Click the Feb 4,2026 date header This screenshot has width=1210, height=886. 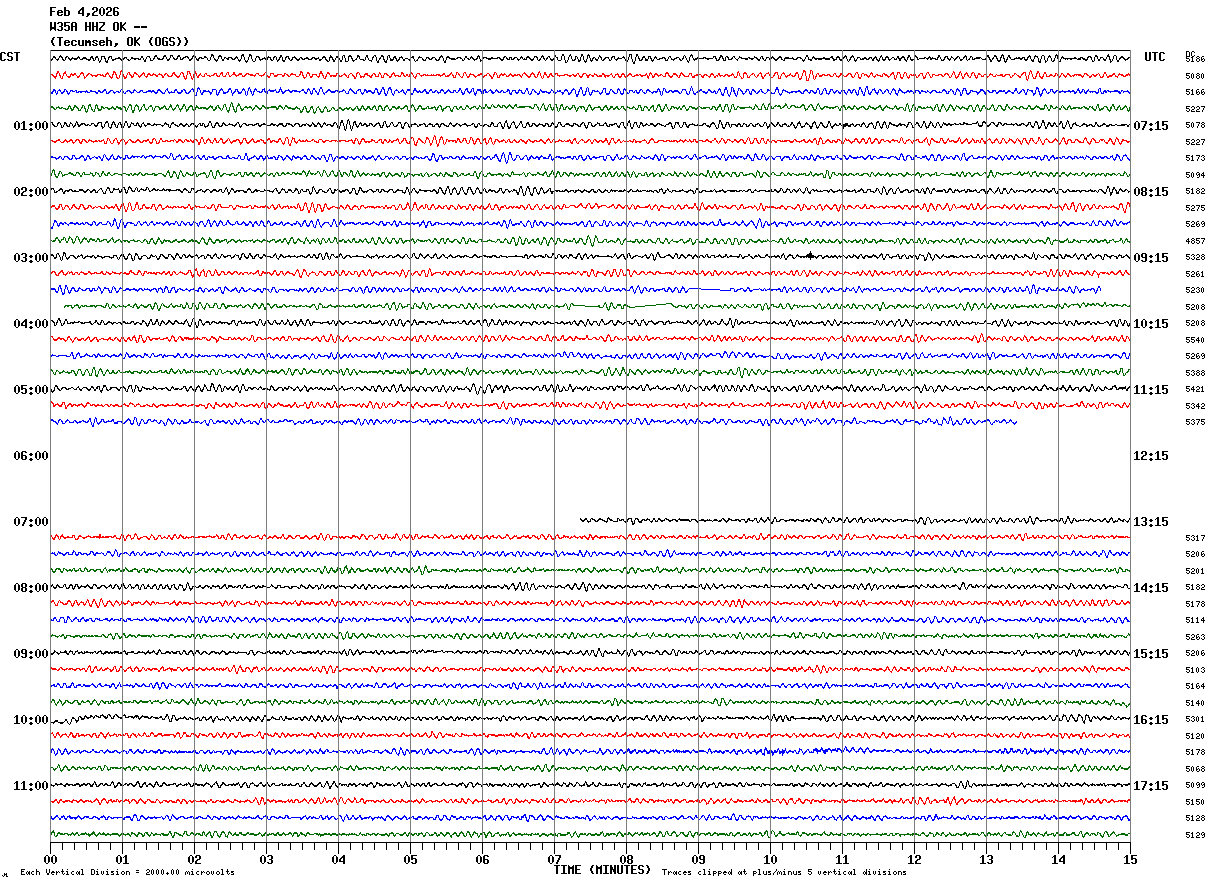click(x=84, y=12)
